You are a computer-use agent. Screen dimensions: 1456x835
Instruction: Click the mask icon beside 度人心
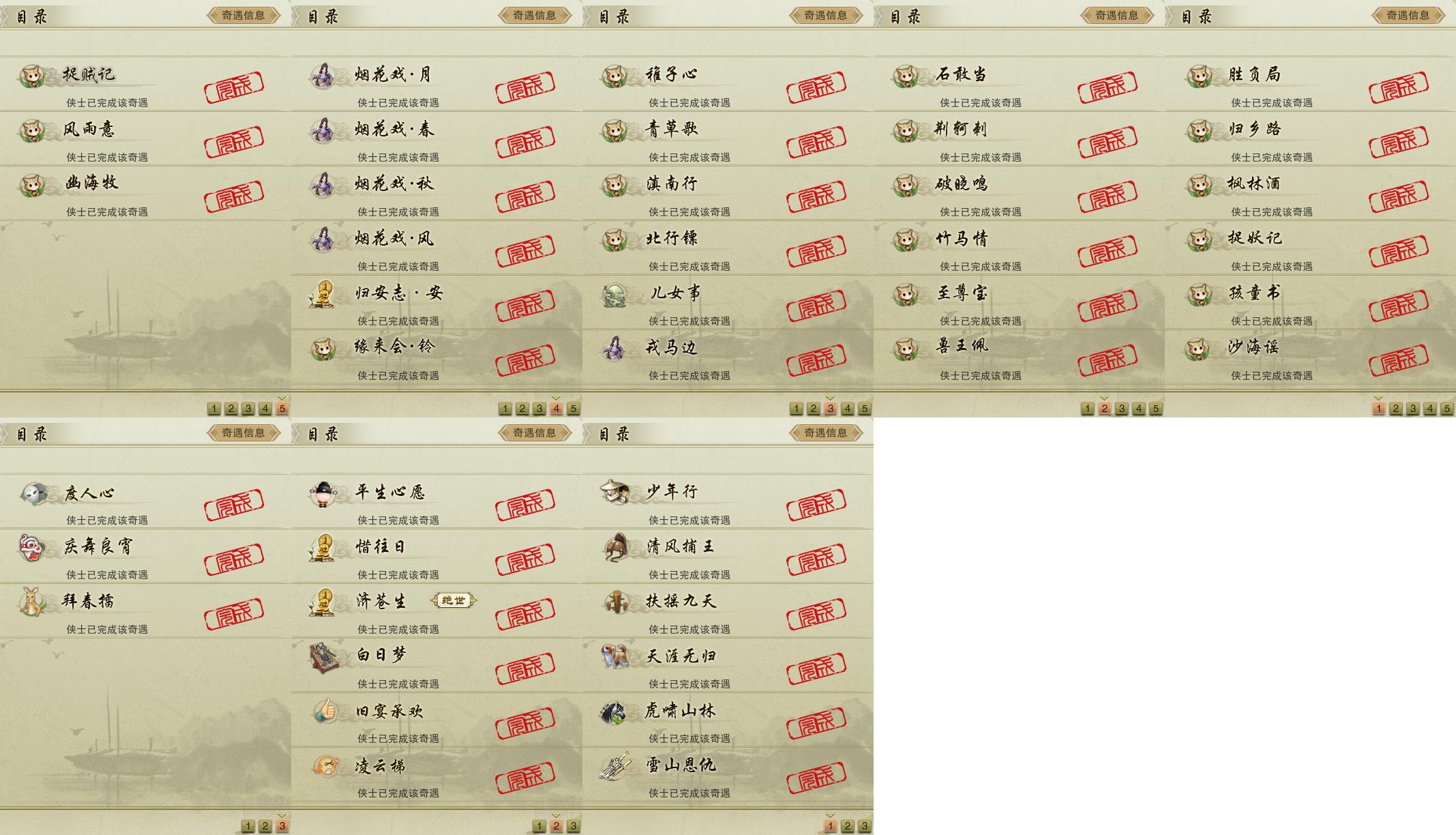coord(33,493)
